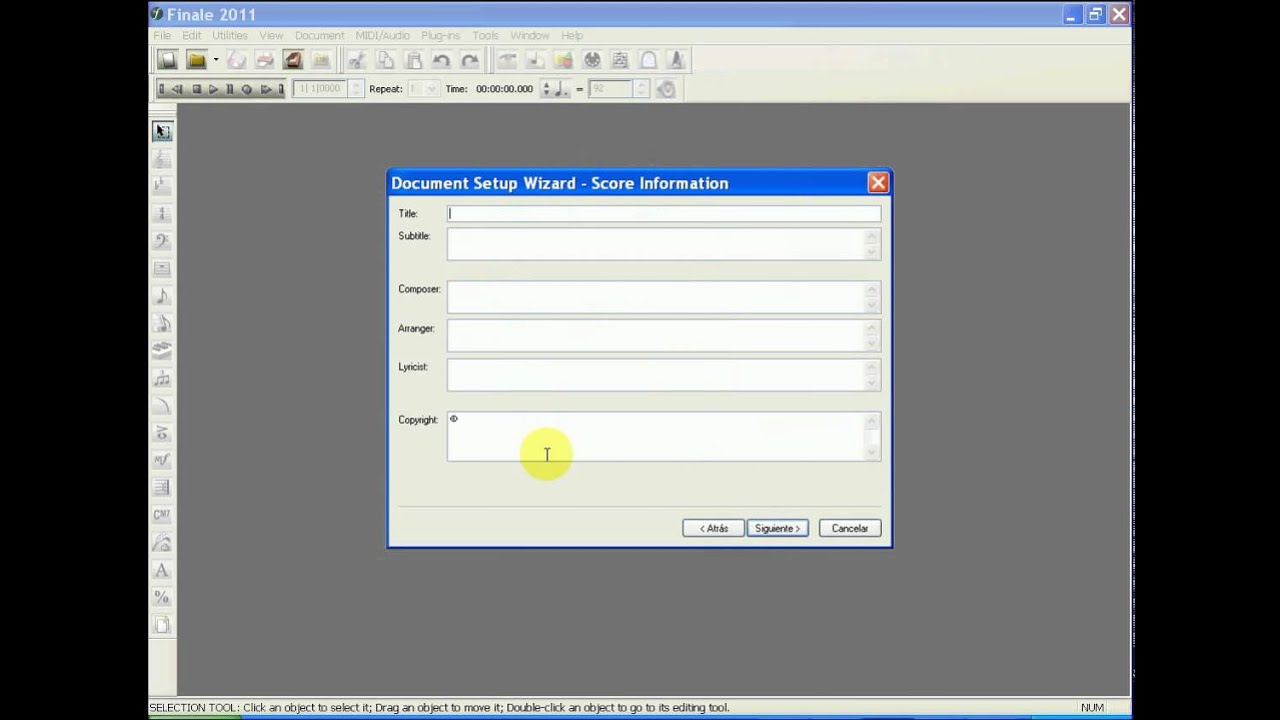Choose the Articulation tool icon
The height and width of the screenshot is (720, 1280).
162,433
